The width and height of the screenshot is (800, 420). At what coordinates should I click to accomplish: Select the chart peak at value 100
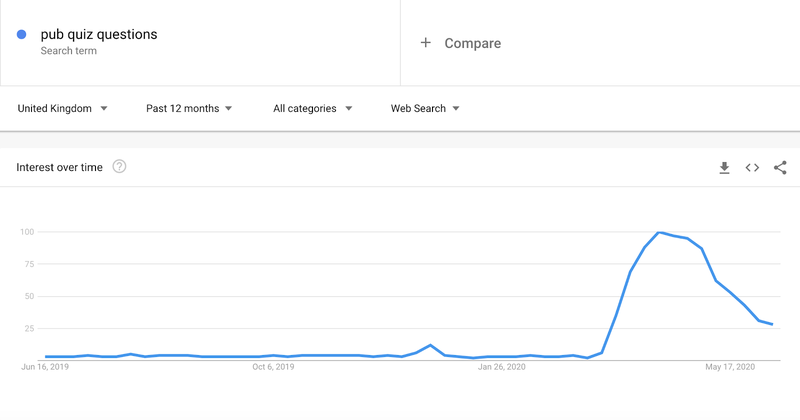pos(659,232)
